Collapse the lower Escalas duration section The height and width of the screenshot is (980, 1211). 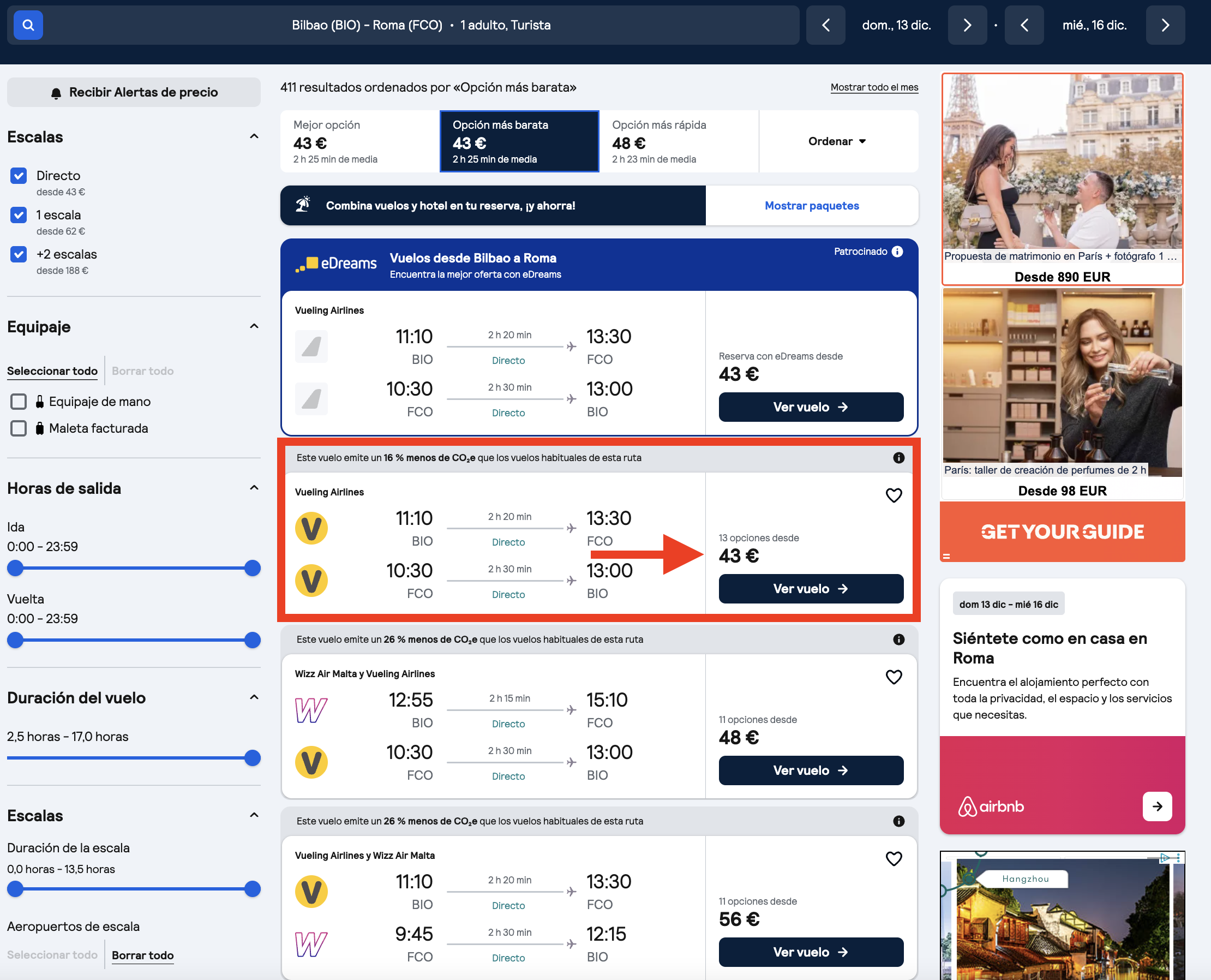254,815
